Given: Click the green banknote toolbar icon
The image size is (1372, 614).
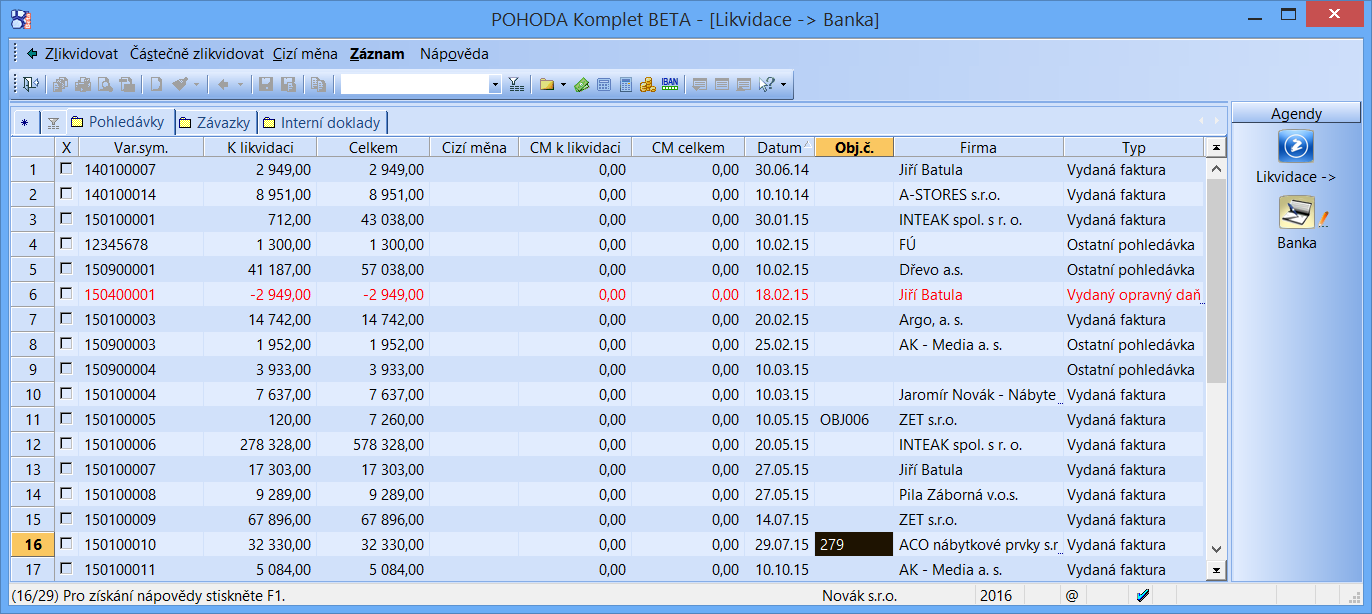Looking at the screenshot, I should click(582, 85).
